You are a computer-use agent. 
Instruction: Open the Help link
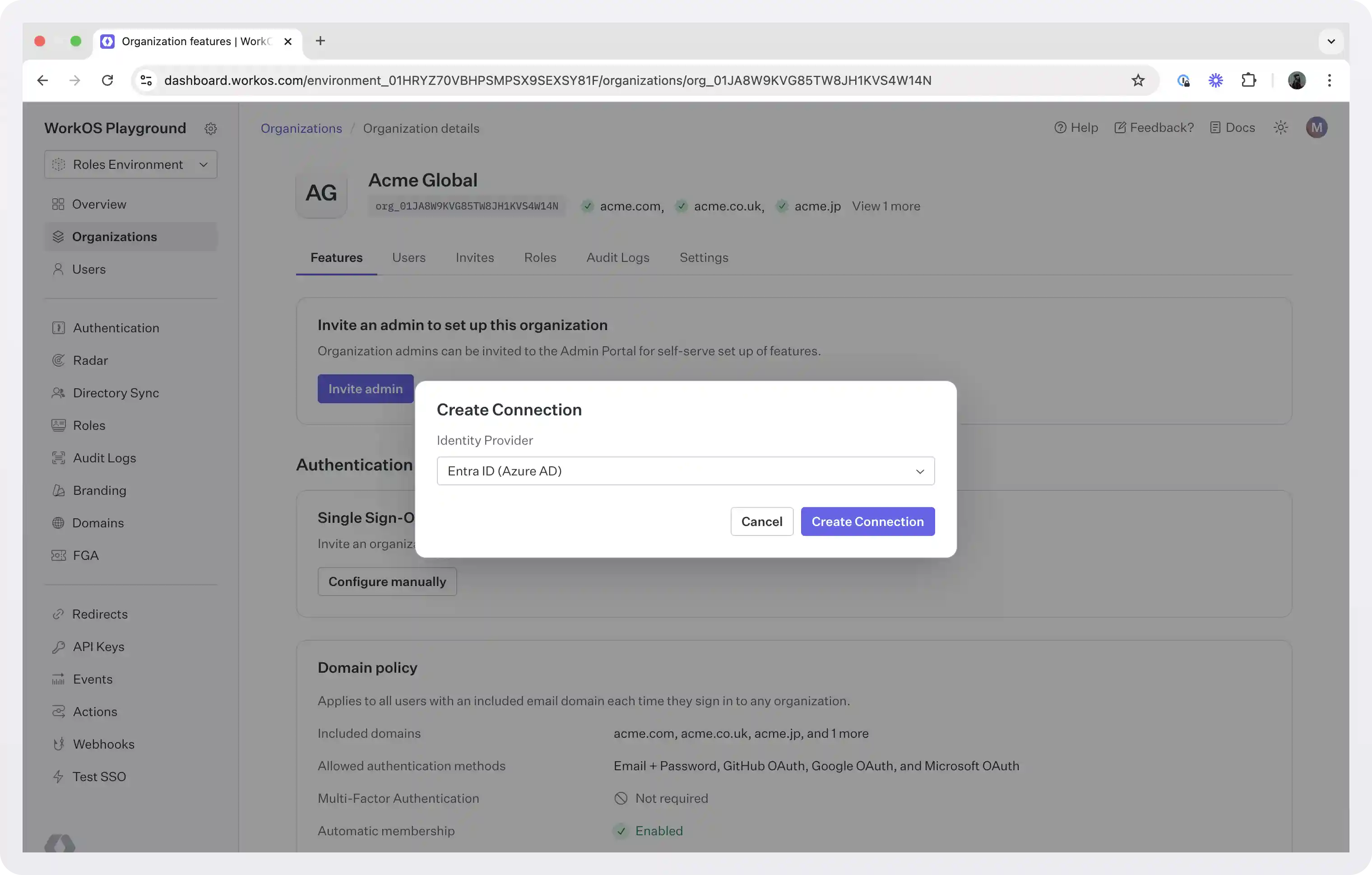pos(1076,128)
